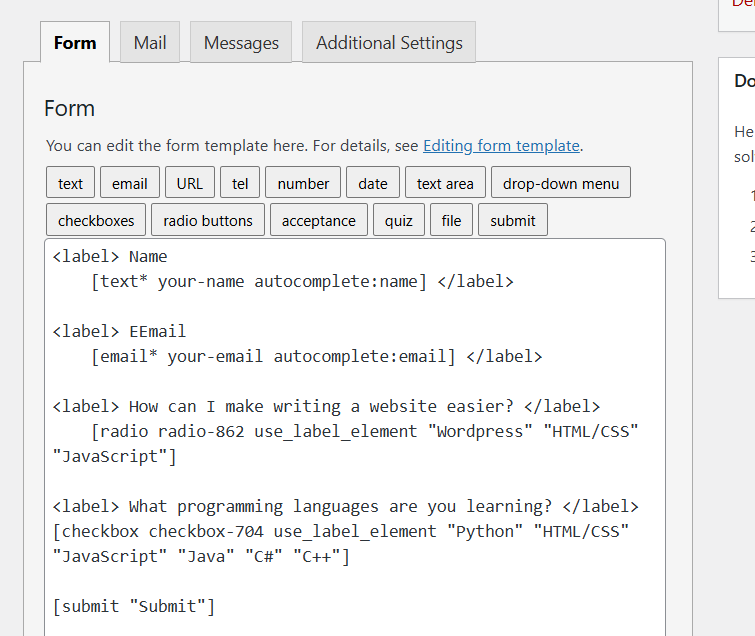Add a file upload tag
The height and width of the screenshot is (636, 755).
452,220
